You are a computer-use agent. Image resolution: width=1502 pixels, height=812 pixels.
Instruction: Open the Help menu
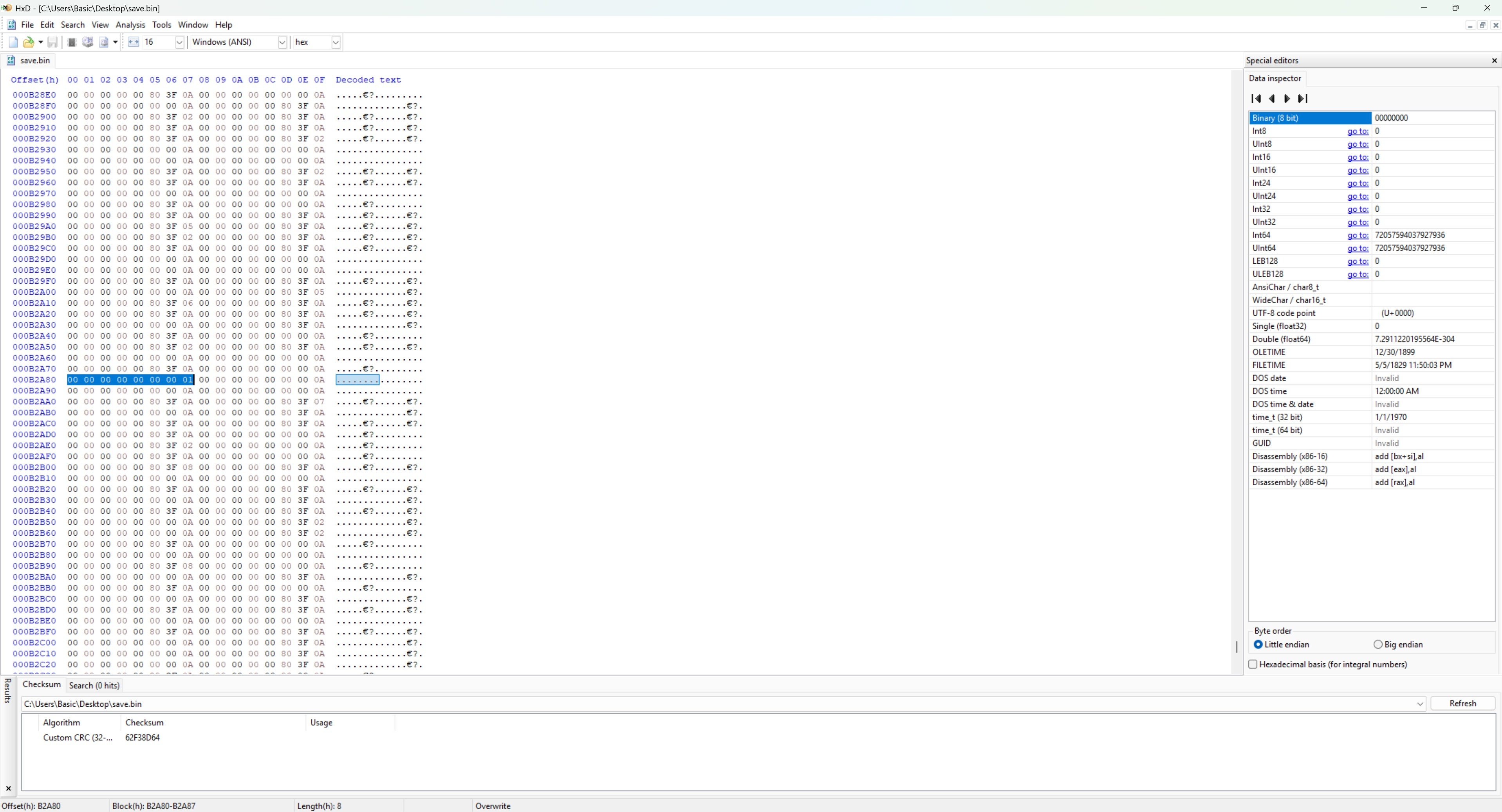223,25
